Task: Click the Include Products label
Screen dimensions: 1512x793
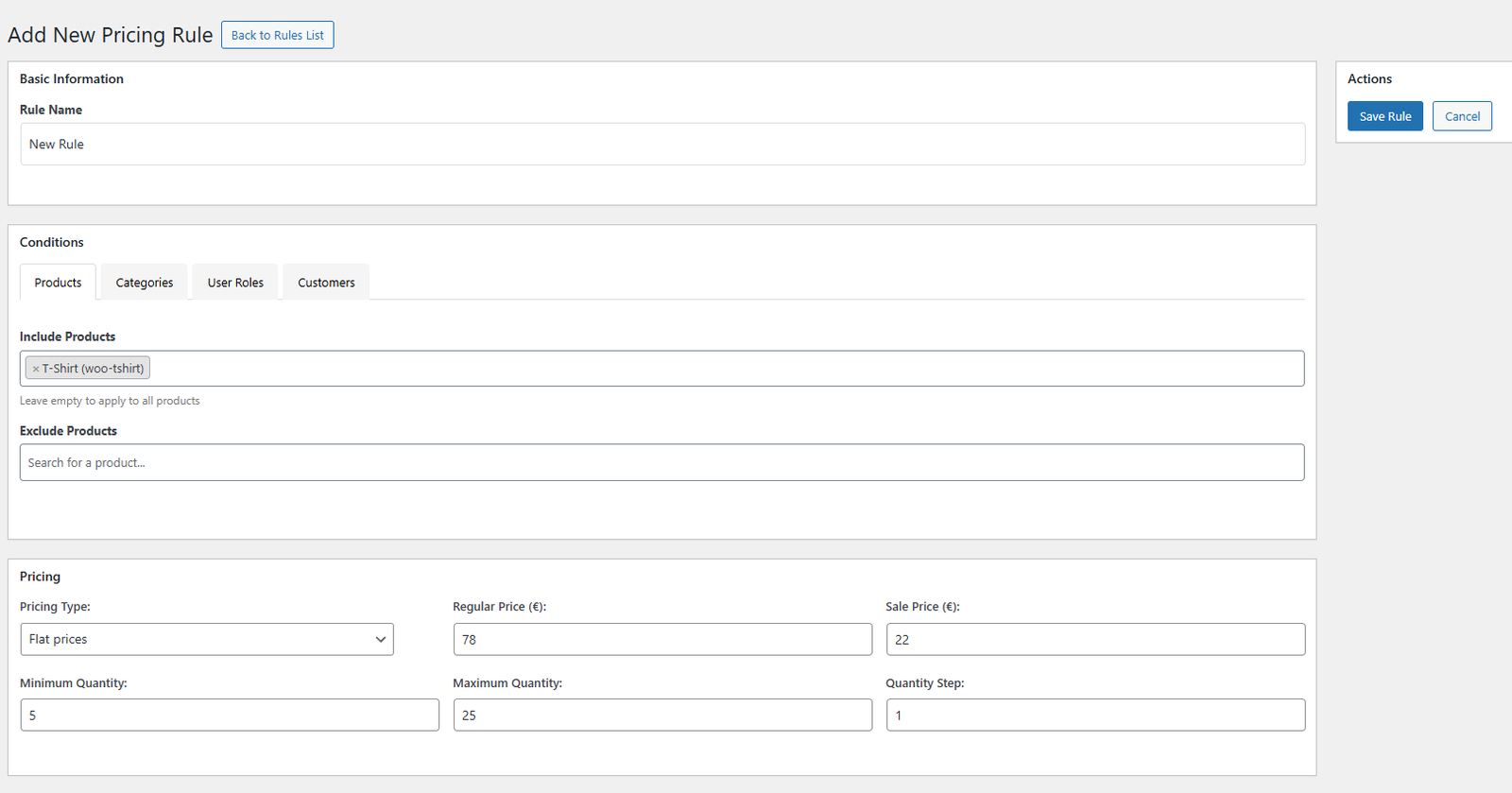Action: point(67,336)
